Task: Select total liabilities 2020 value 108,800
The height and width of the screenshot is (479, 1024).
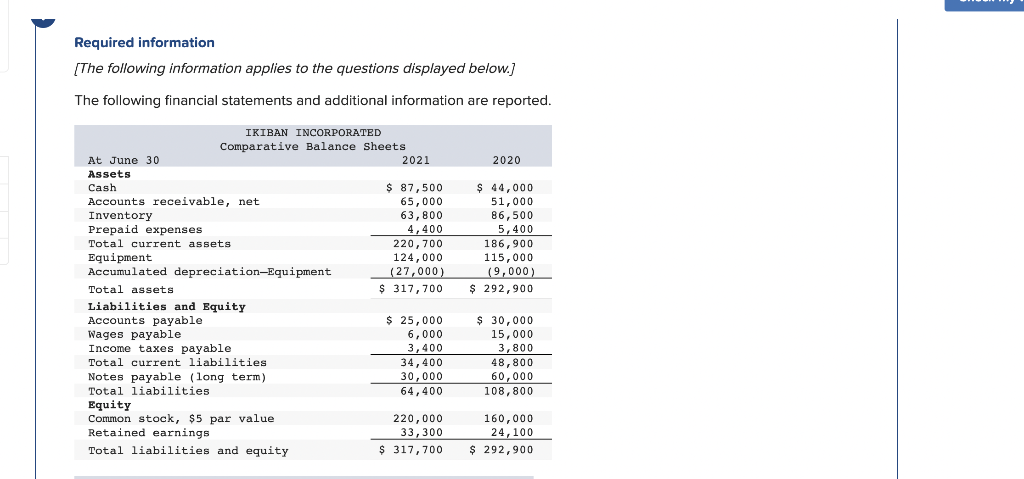Action: coord(508,391)
